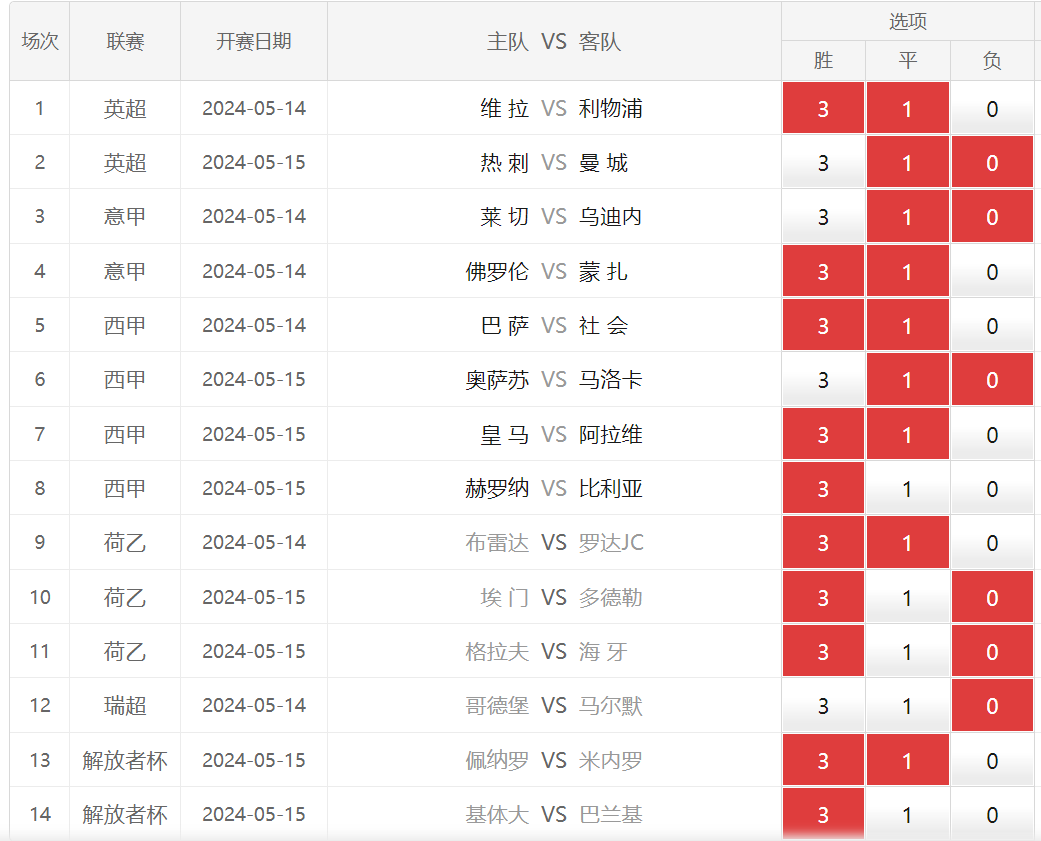Select 负 (0) for 维拉 VS 利物浦

pos(992,108)
